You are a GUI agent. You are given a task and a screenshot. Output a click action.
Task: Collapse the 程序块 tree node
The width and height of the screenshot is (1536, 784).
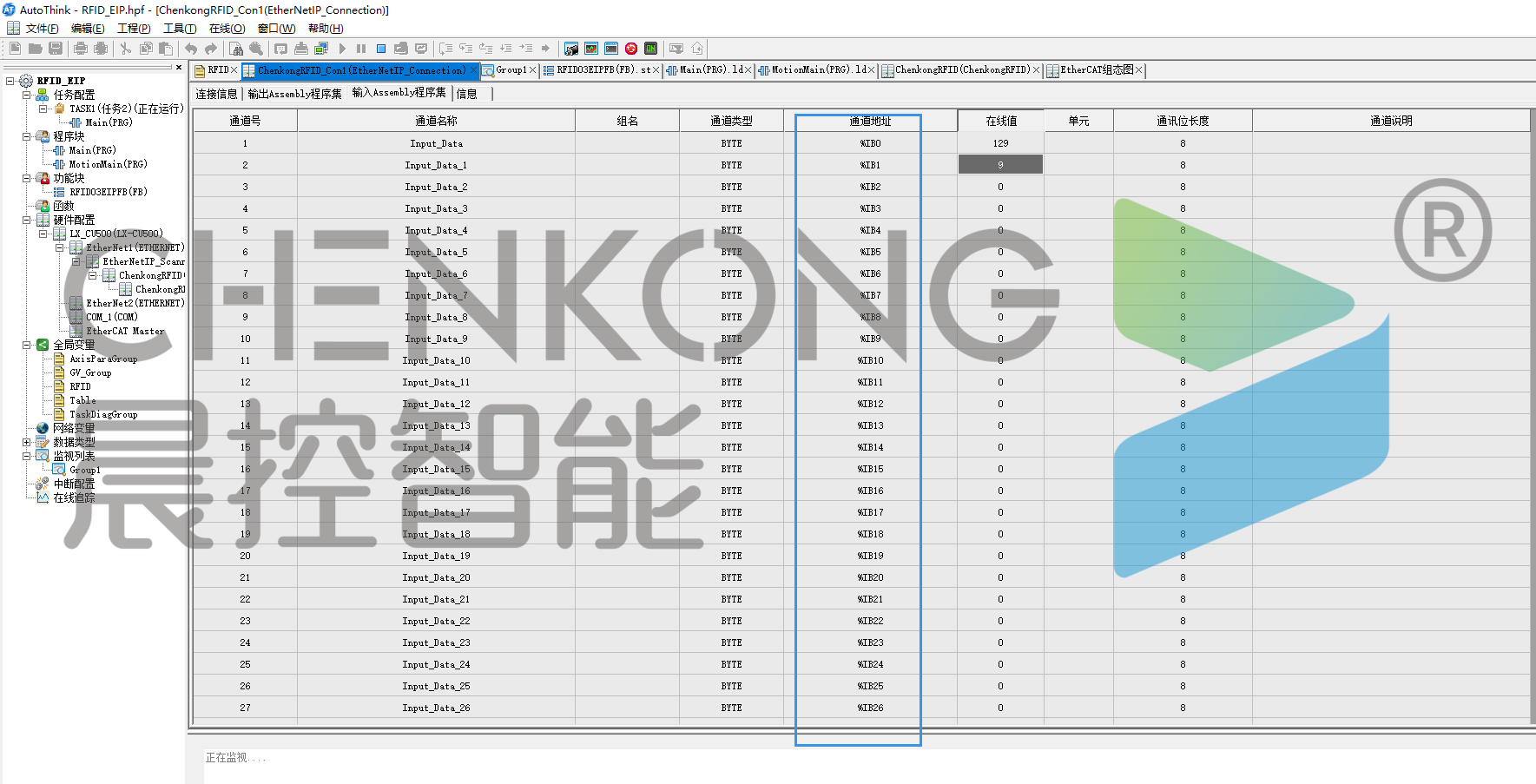coord(27,136)
